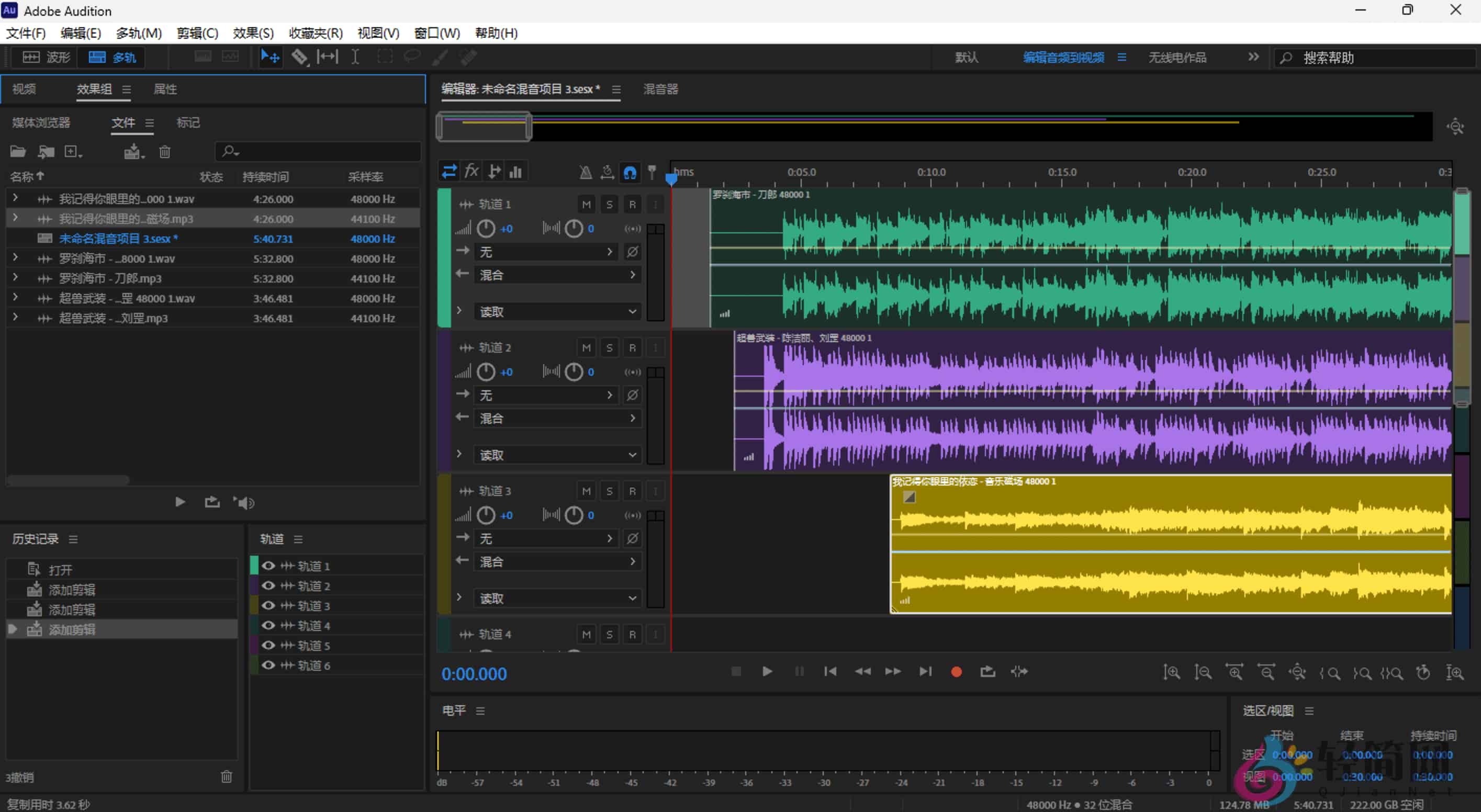Screen dimensions: 1481x812
Task: Solo 轨道 2 with the S button
Action: [x=609, y=347]
